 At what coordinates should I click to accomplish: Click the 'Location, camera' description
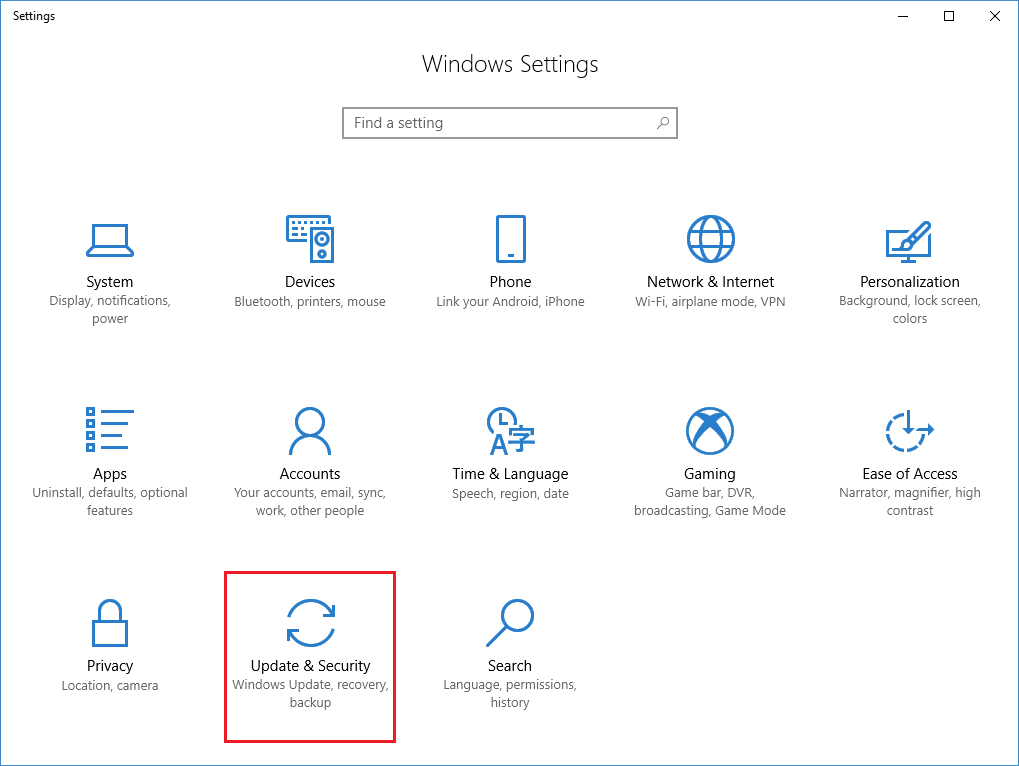pos(110,685)
